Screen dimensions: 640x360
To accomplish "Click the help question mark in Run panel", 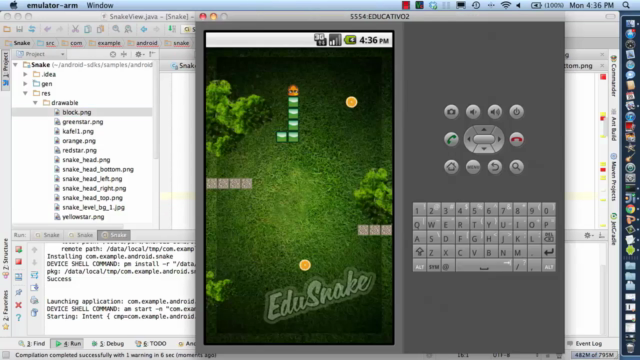I will point(18,317).
